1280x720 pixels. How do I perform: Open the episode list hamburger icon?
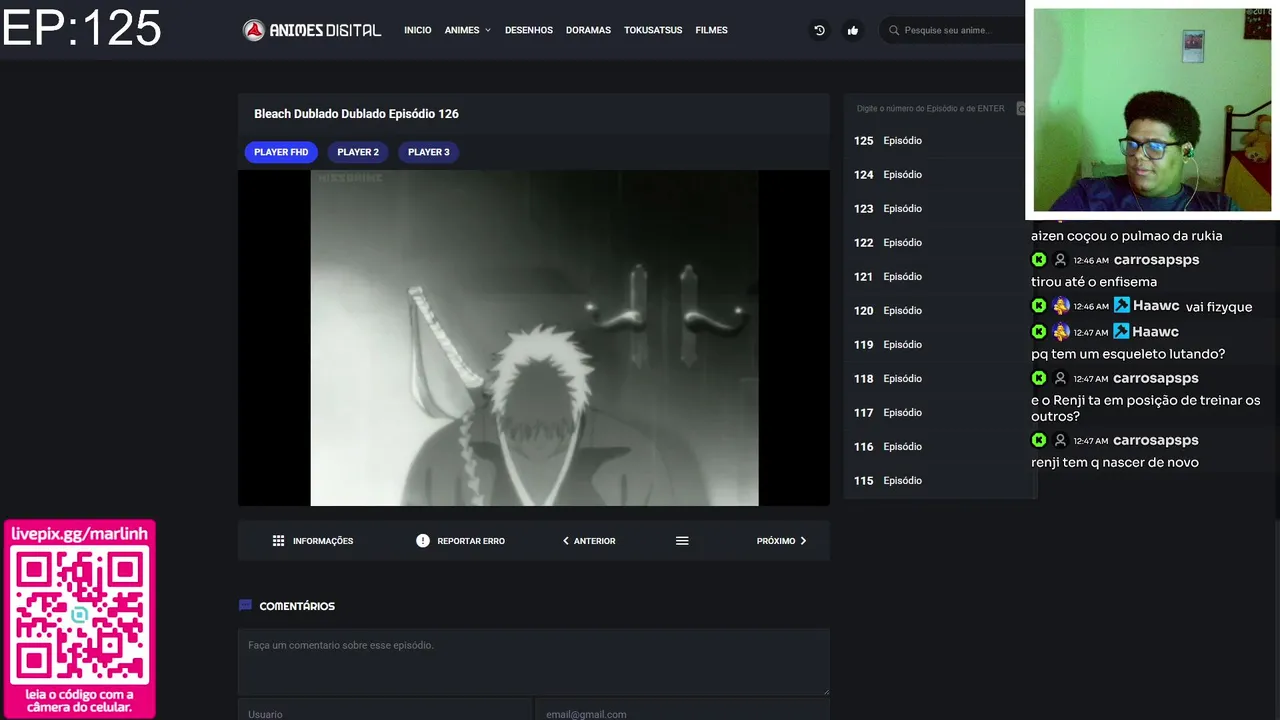[x=682, y=541]
